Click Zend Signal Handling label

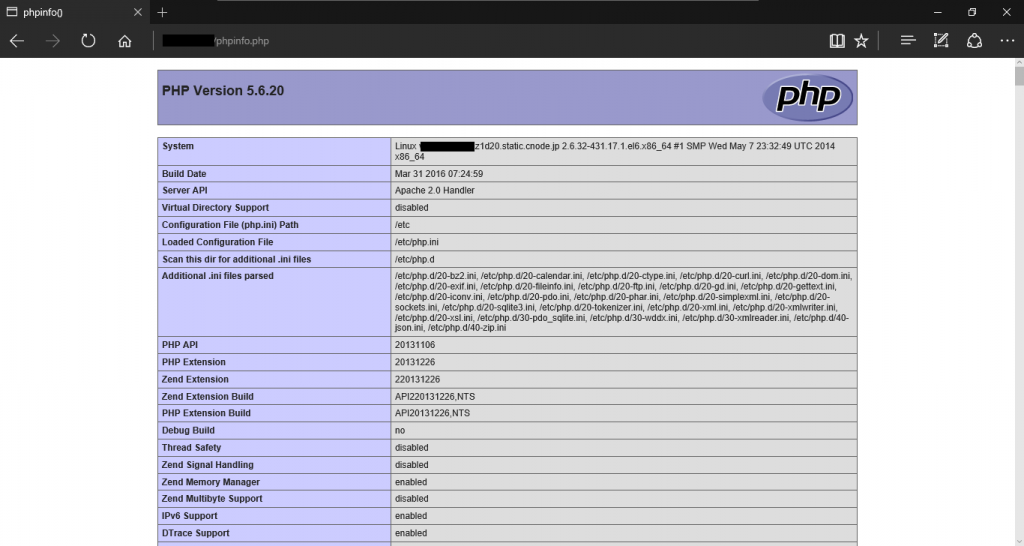(208, 465)
